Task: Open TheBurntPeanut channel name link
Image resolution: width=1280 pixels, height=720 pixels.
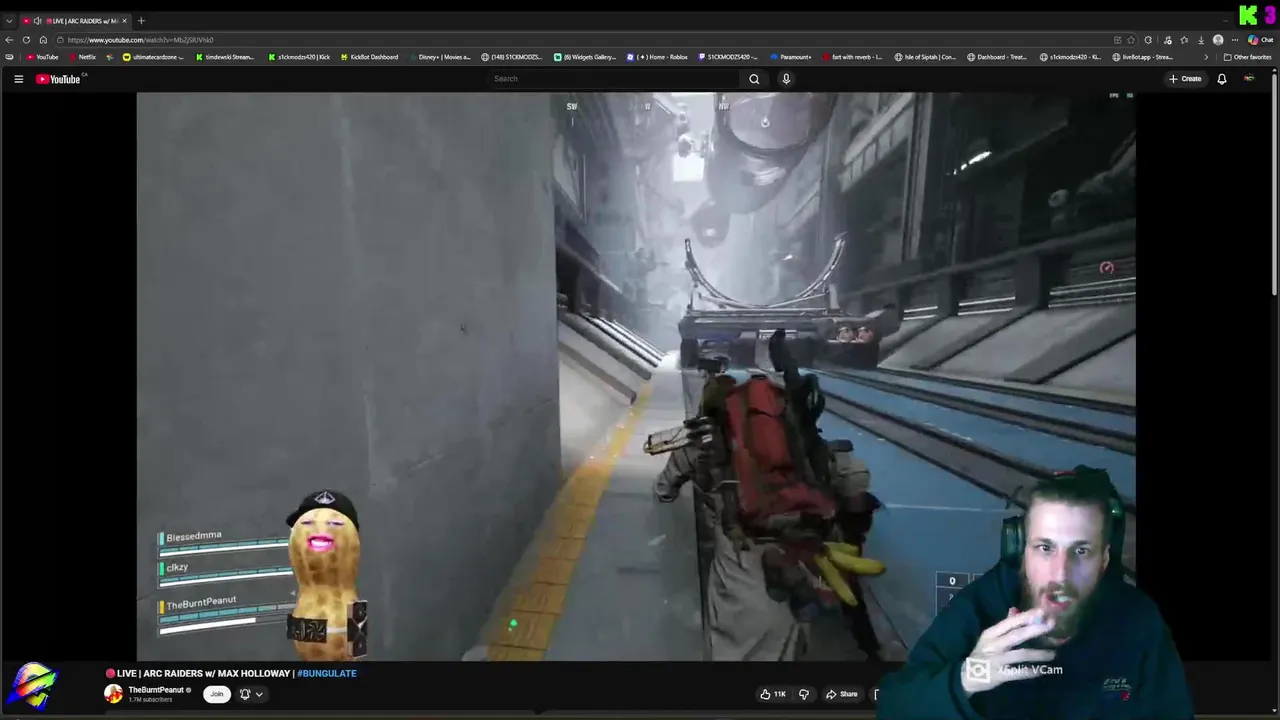Action: tap(156, 690)
